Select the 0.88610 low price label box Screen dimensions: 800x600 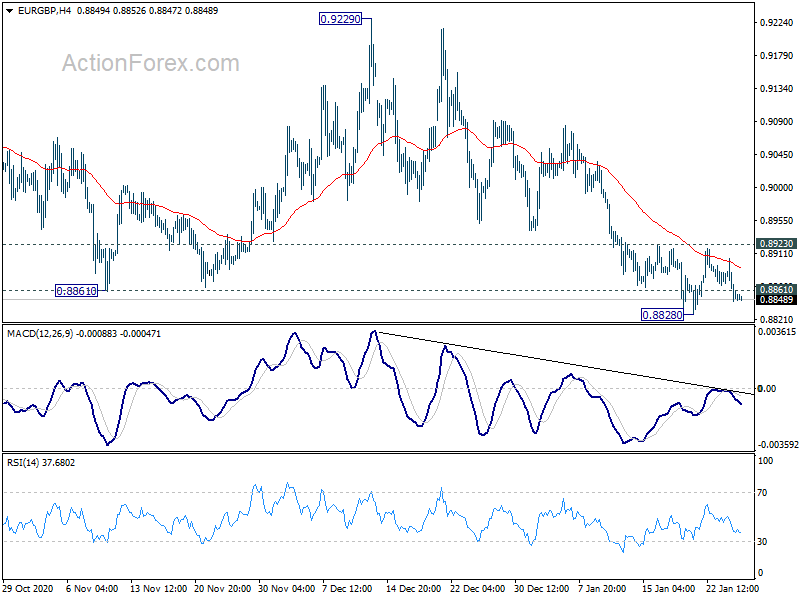[x=76, y=291]
